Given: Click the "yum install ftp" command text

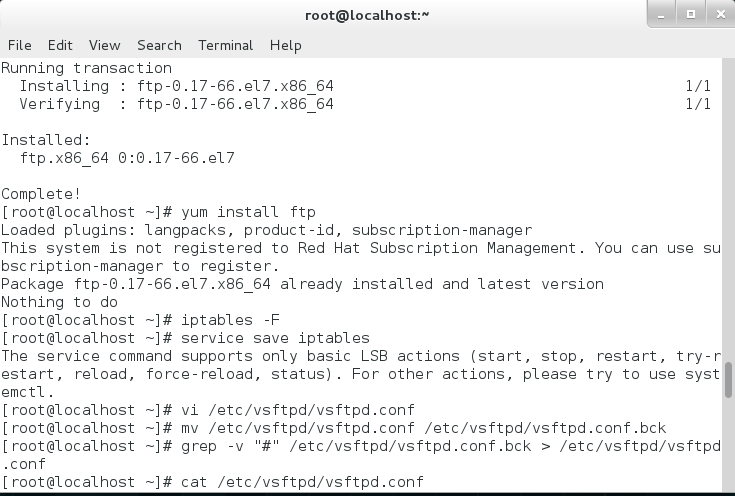Looking at the screenshot, I should pyautogui.click(x=248, y=212).
